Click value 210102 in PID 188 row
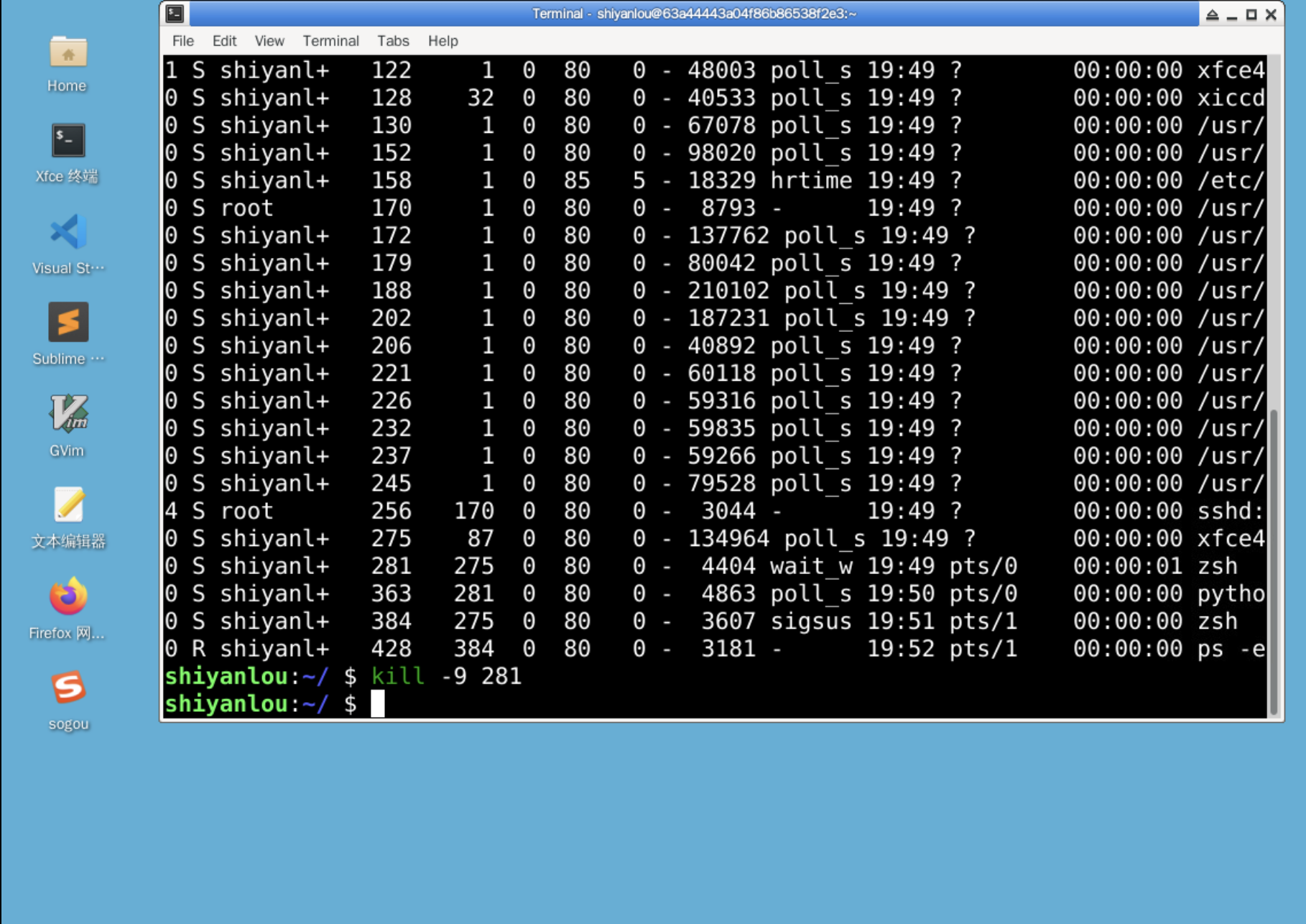1306x924 pixels. point(728,290)
